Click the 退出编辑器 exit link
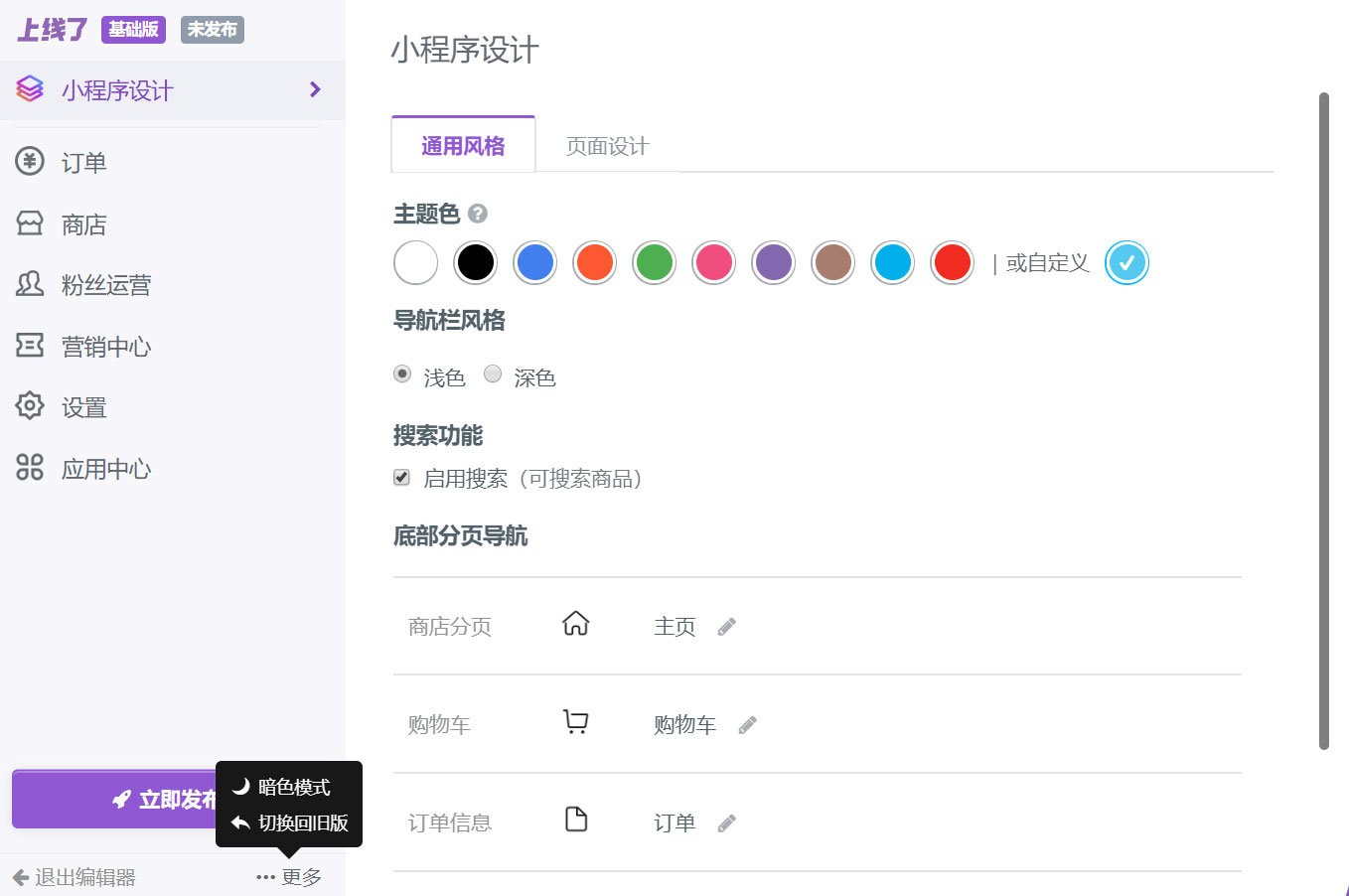 72,876
